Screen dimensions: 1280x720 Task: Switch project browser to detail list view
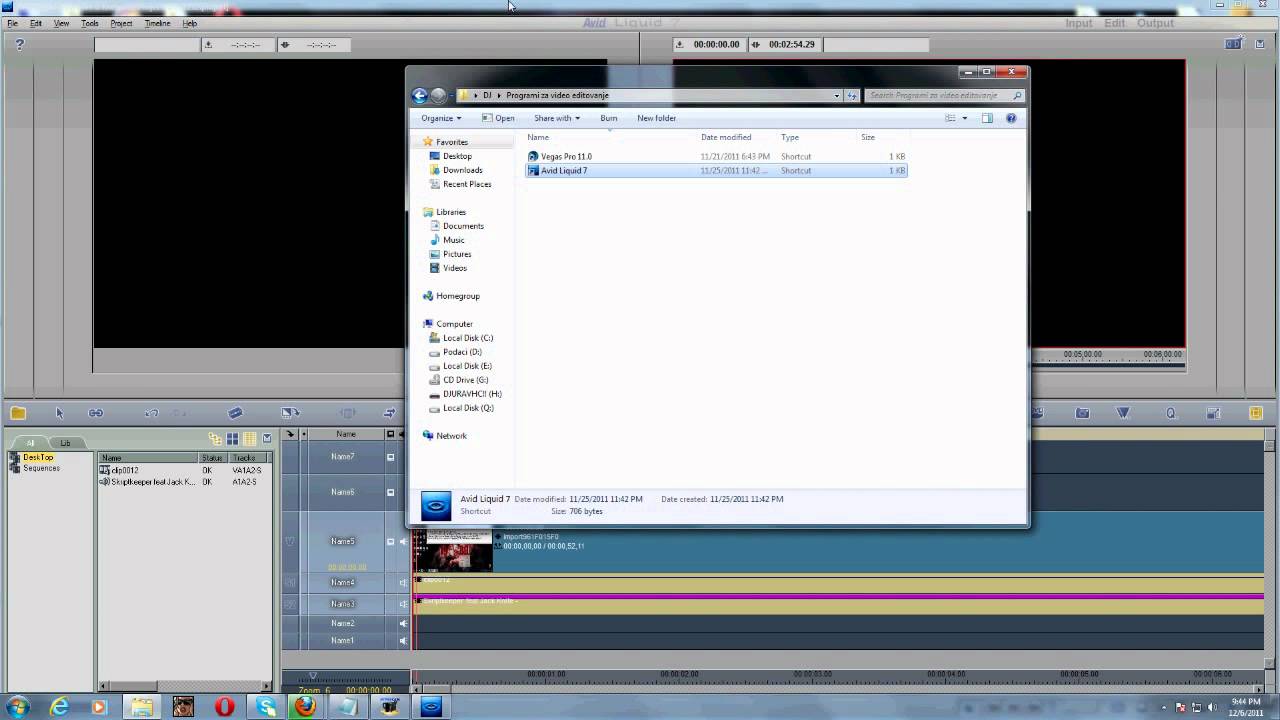pyautogui.click(x=249, y=439)
